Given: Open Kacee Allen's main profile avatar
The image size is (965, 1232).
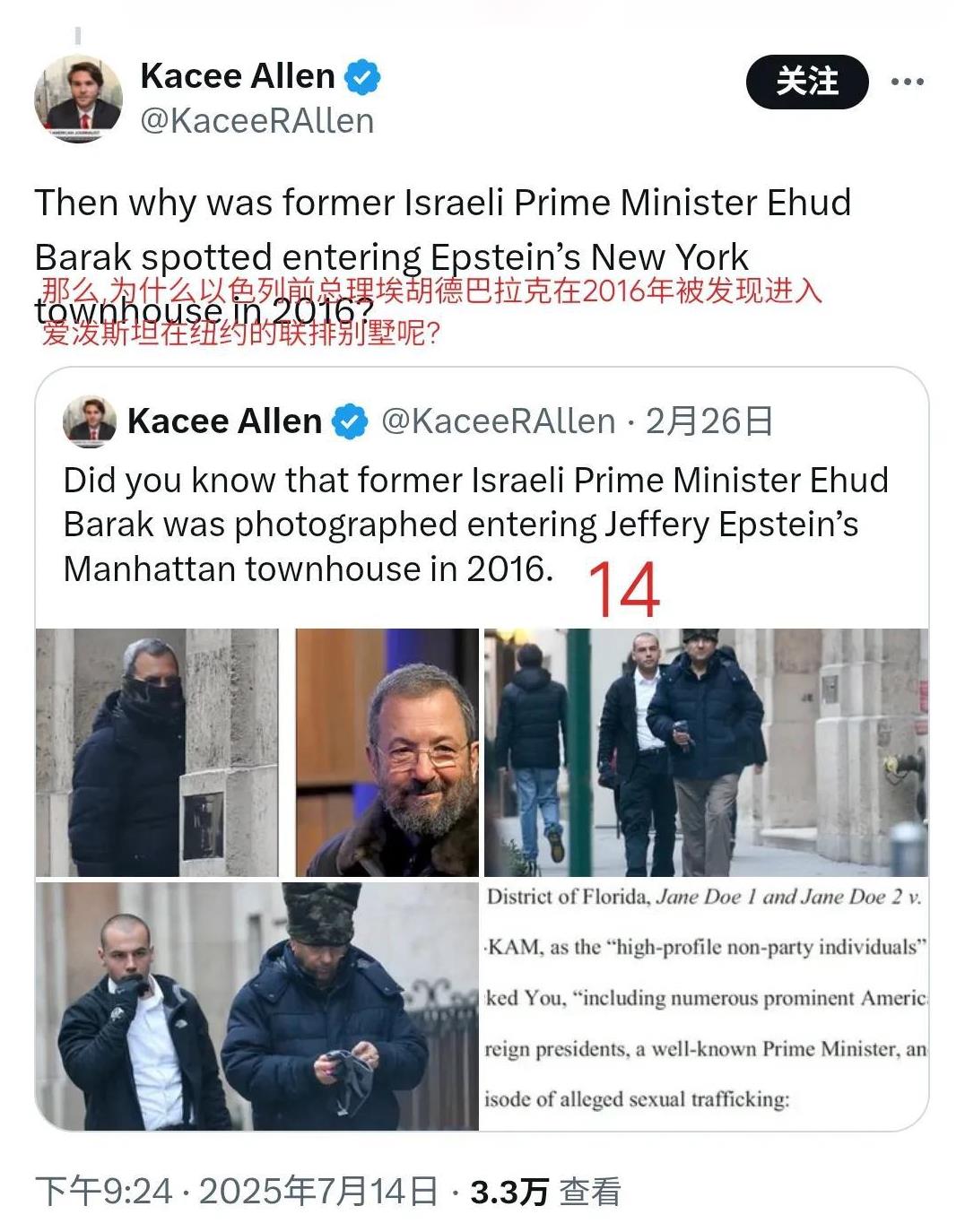Looking at the screenshot, I should click(78, 98).
